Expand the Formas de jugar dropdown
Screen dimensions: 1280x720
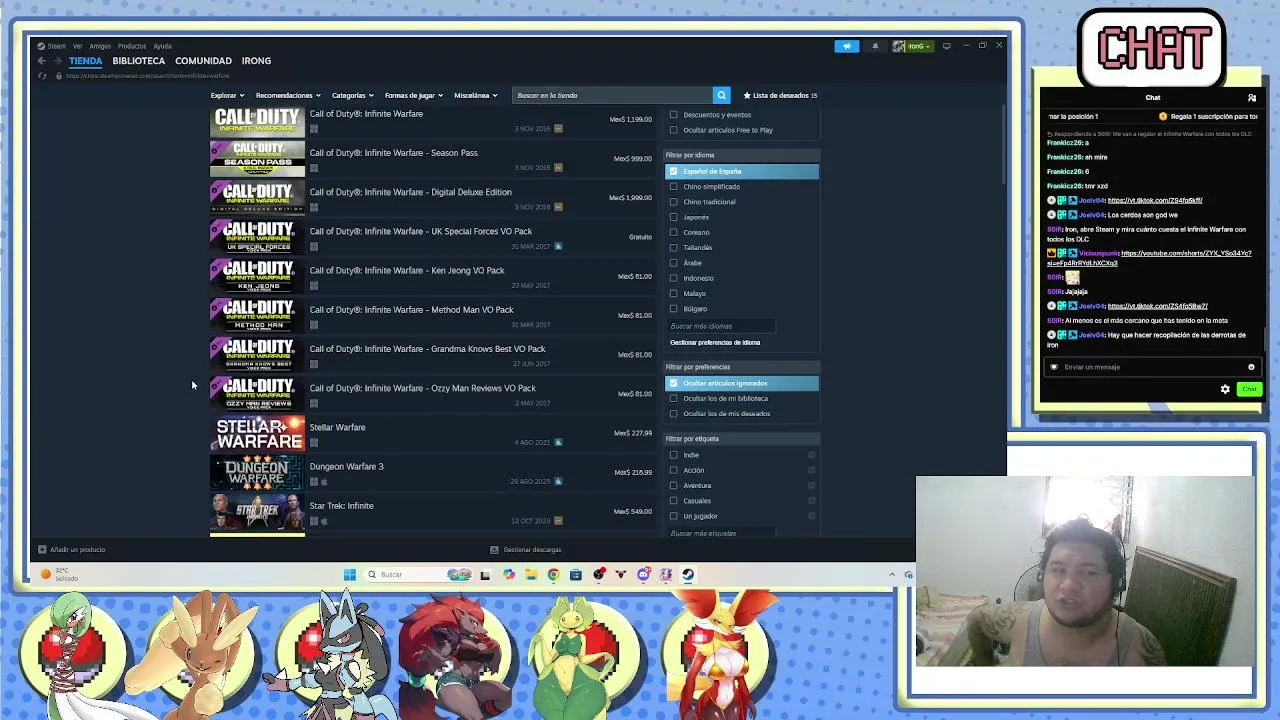[x=413, y=95]
